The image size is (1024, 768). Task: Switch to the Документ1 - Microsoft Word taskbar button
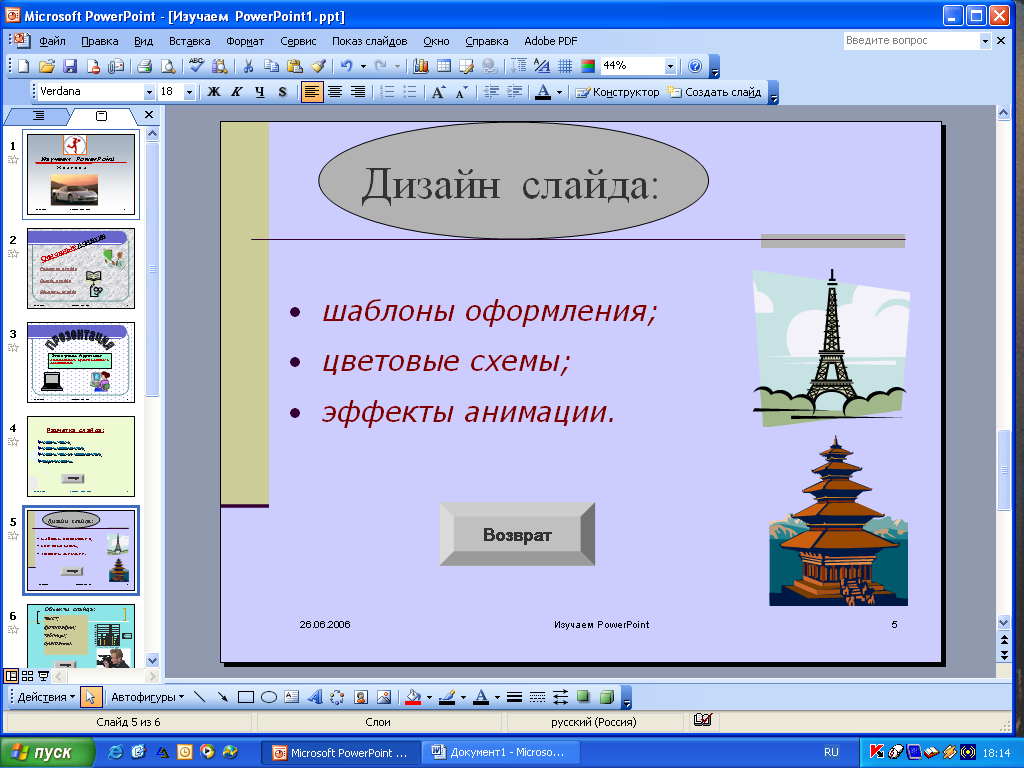[501, 752]
